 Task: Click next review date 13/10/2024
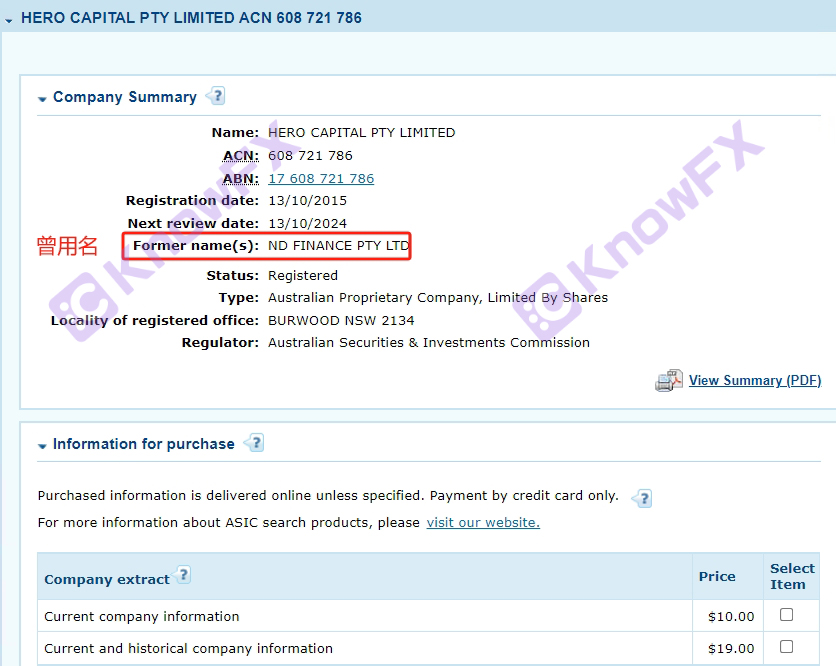(308, 223)
